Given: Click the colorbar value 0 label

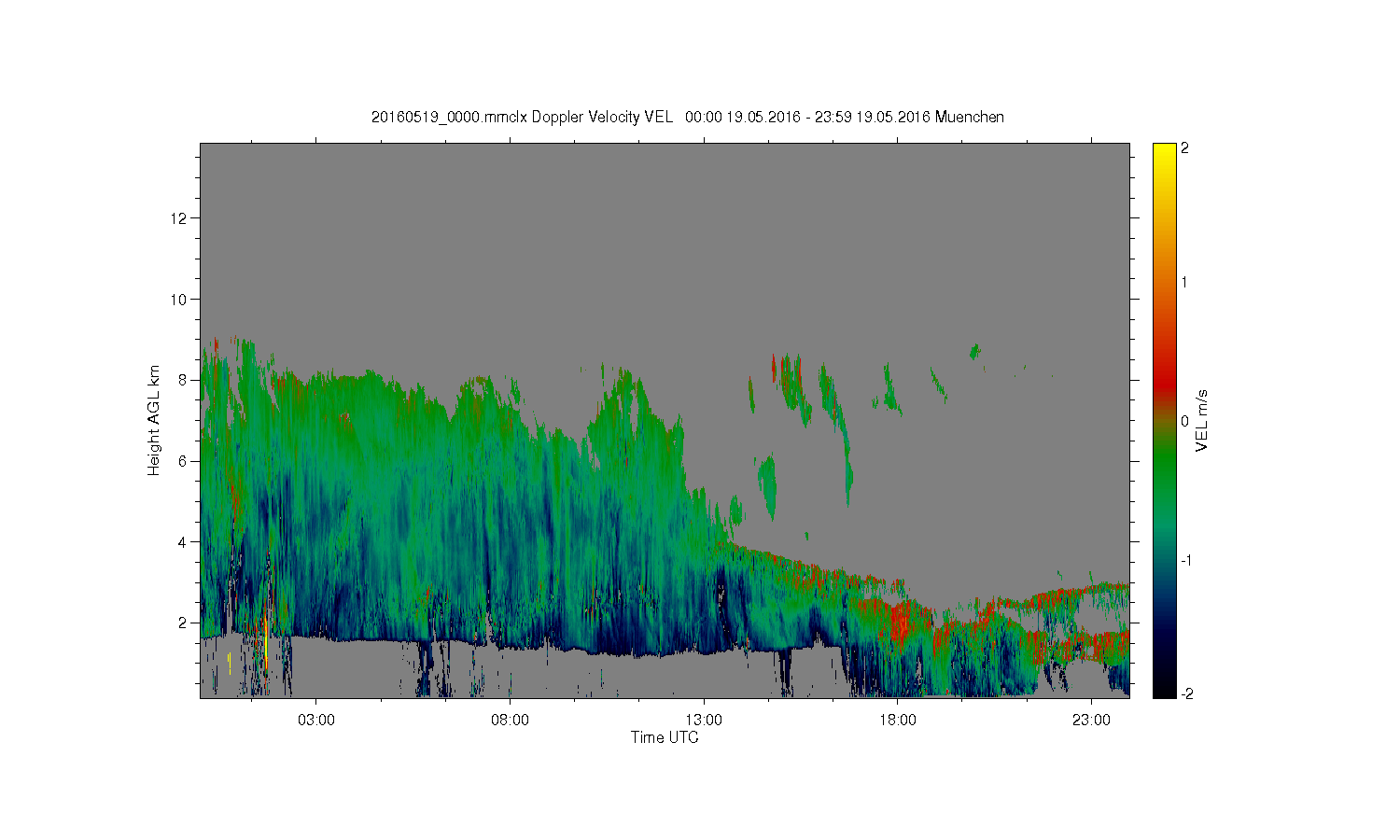Looking at the screenshot, I should point(1184,421).
